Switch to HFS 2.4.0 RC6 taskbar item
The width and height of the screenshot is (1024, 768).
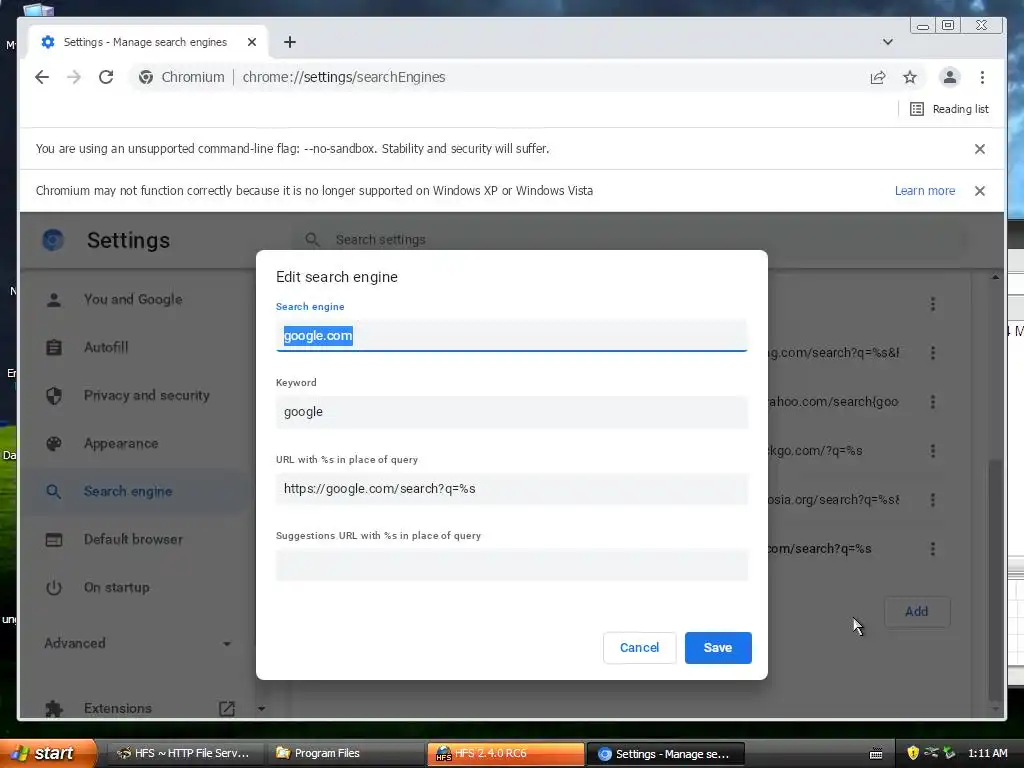(x=505, y=754)
